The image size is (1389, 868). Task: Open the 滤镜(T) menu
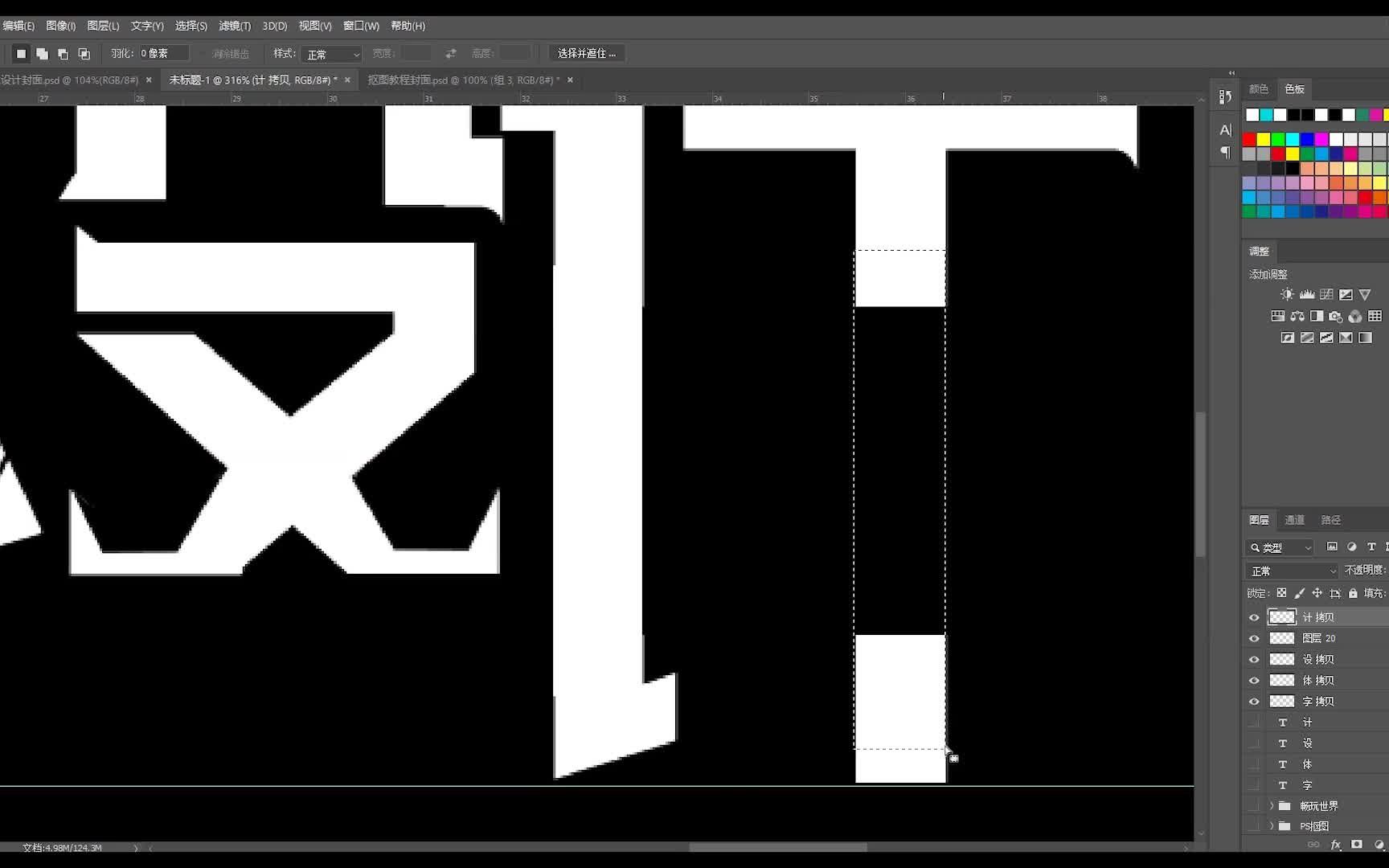click(x=235, y=26)
